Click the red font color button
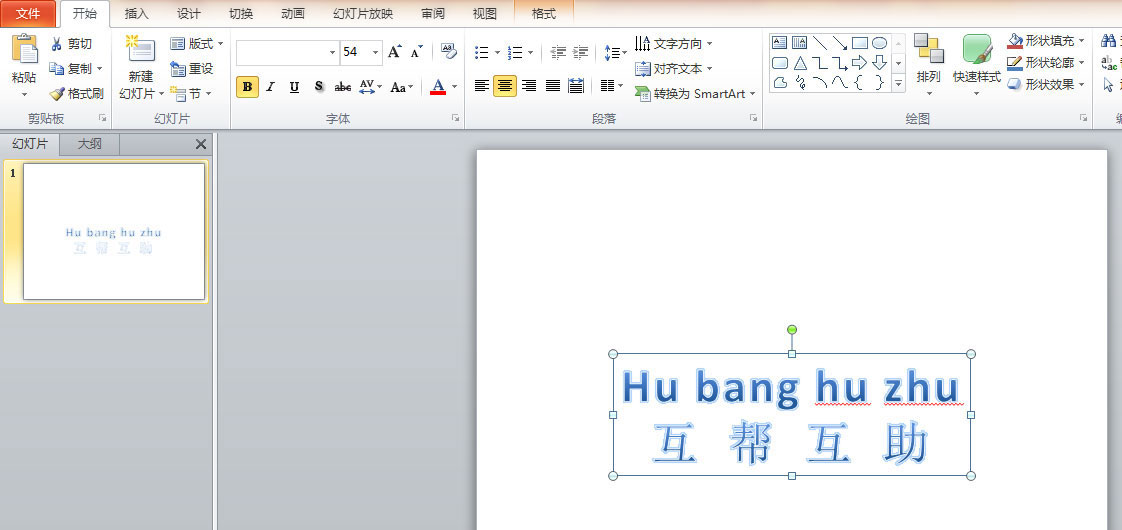 tap(437, 87)
